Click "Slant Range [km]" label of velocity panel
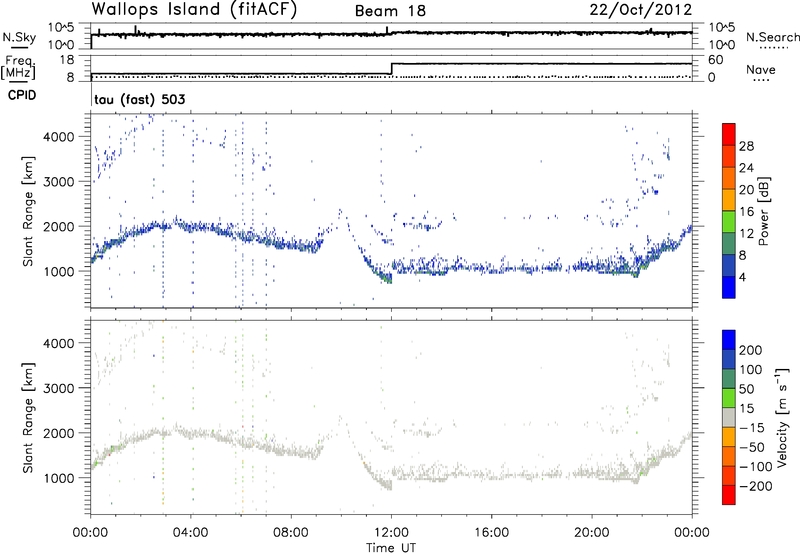The width and height of the screenshot is (800, 554). (x=29, y=417)
